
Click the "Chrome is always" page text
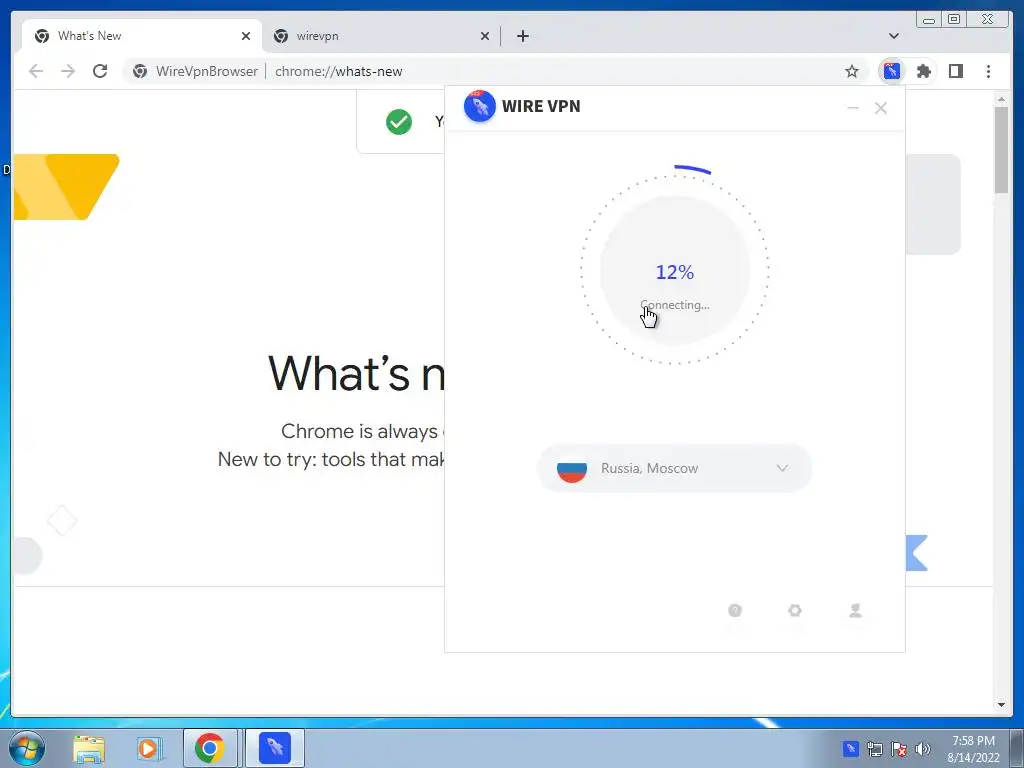tap(359, 431)
